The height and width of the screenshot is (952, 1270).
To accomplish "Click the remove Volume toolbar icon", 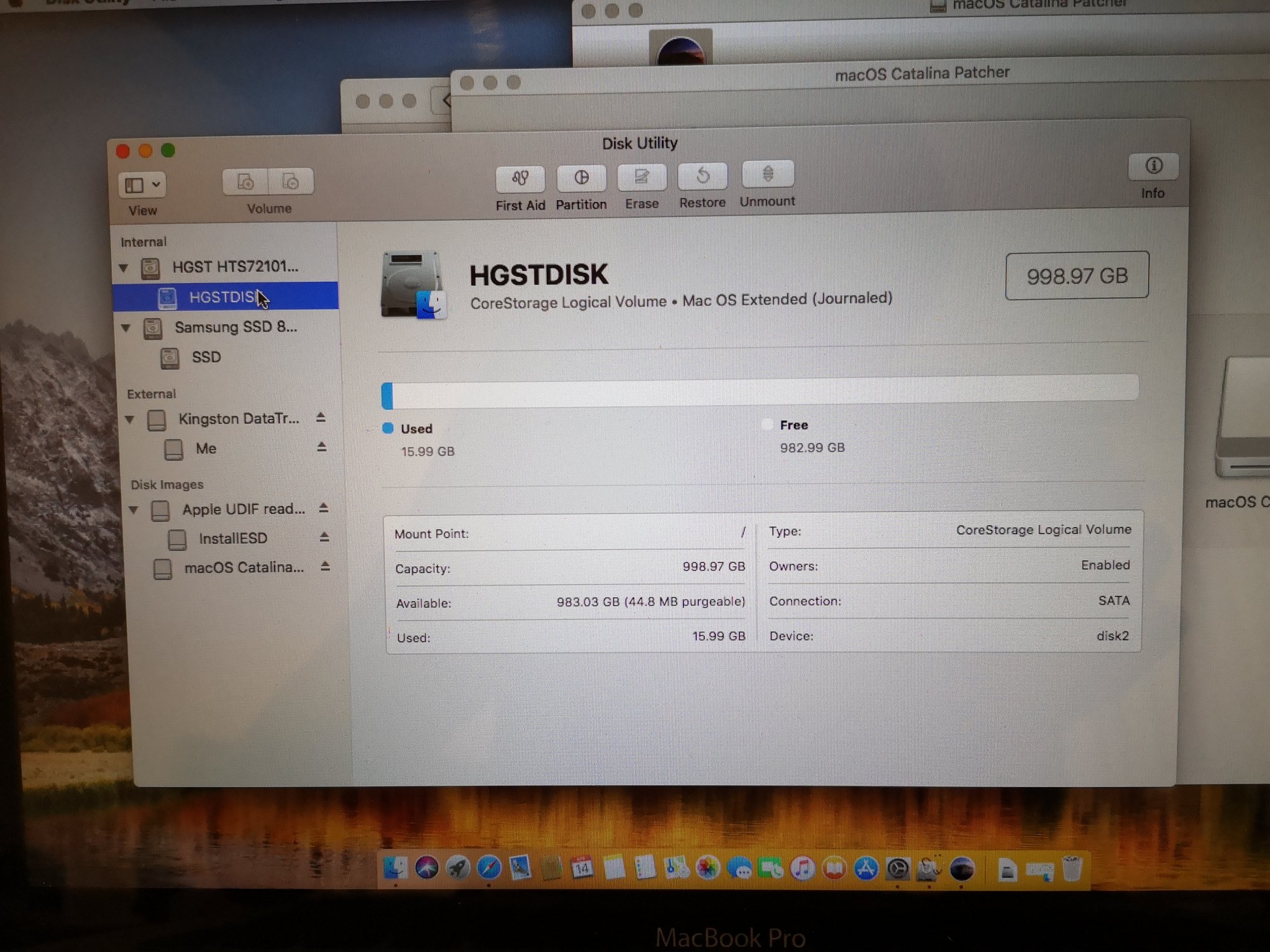I will (291, 182).
